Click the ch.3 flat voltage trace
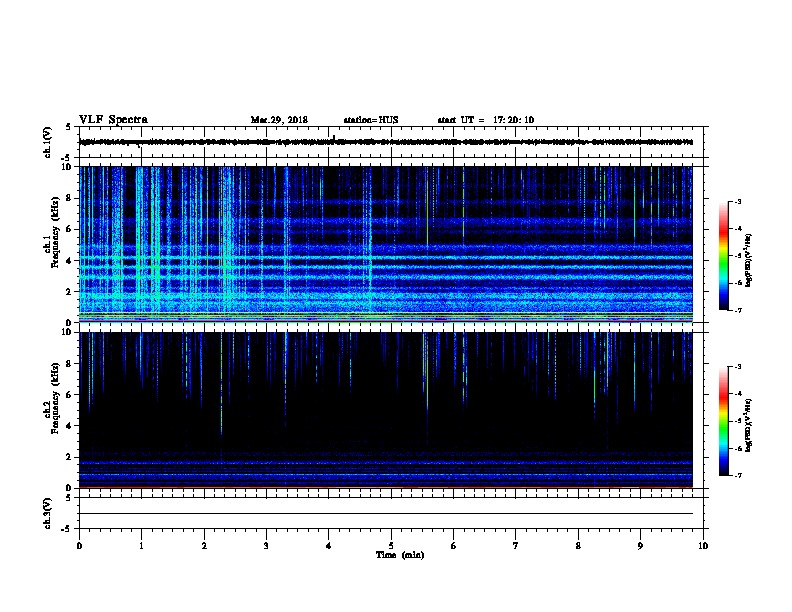The height and width of the screenshot is (612, 792). (x=386, y=514)
